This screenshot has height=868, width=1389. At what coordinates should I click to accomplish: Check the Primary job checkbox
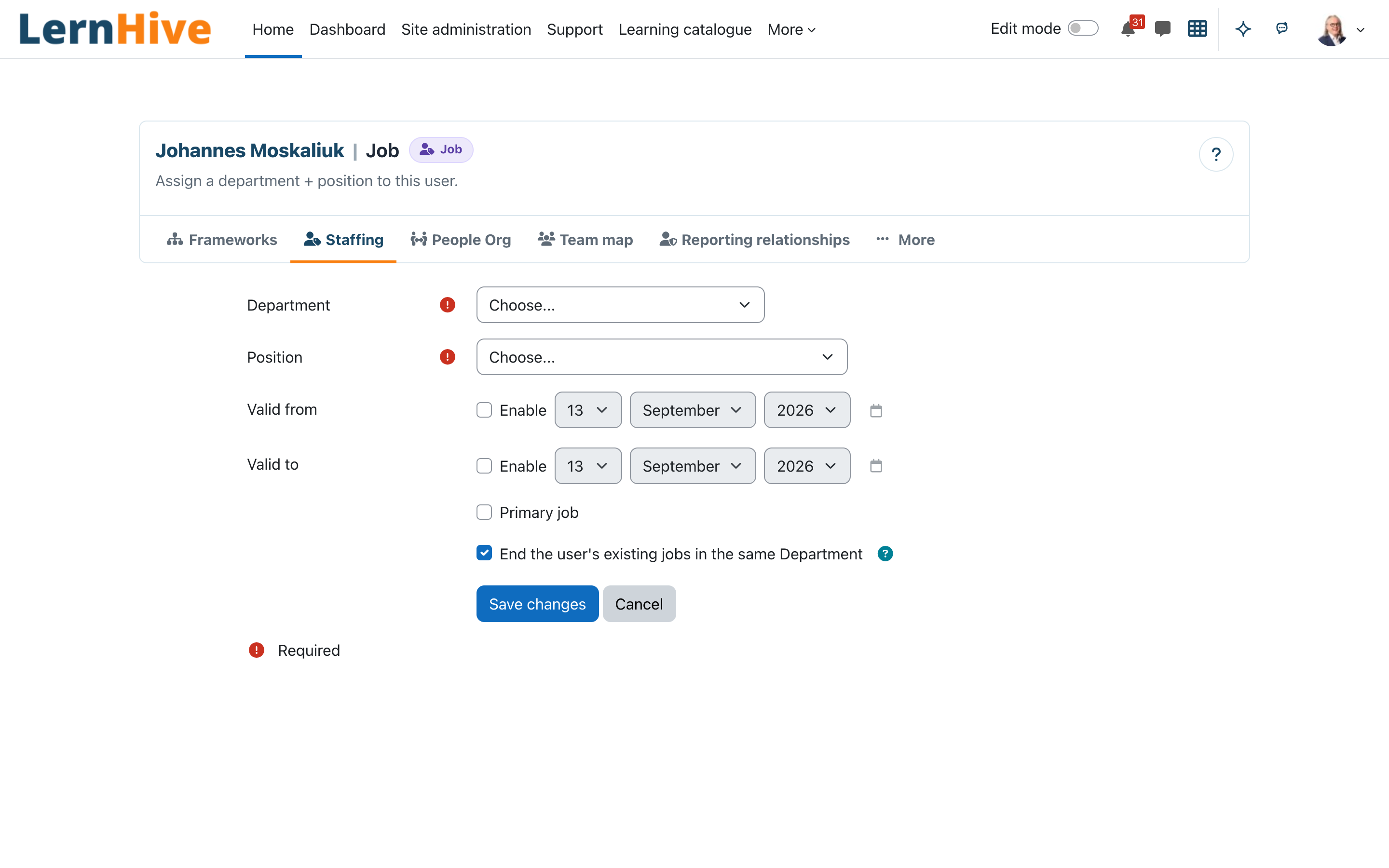point(484,512)
